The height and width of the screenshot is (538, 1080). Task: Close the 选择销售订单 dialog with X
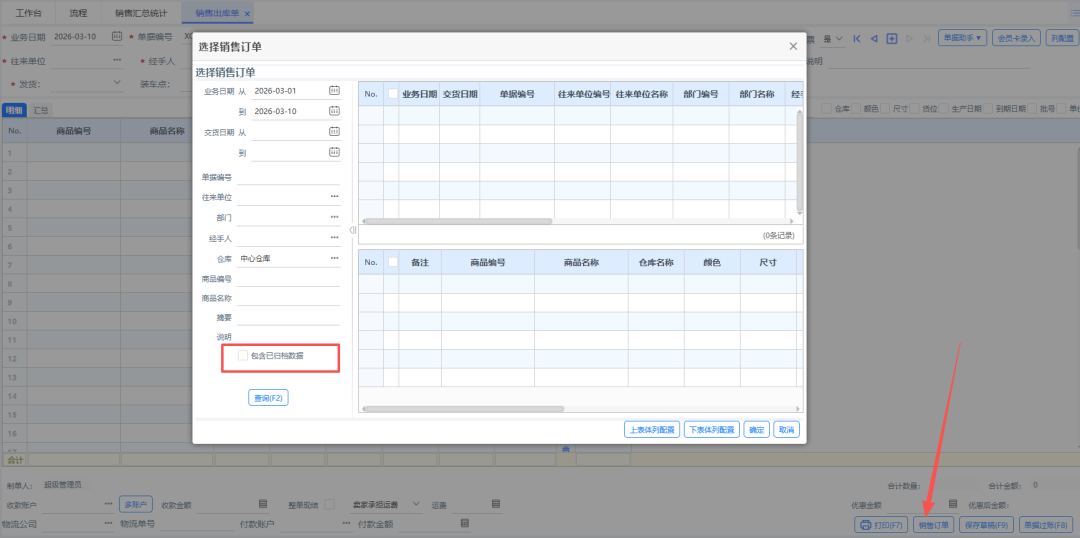pyautogui.click(x=793, y=46)
